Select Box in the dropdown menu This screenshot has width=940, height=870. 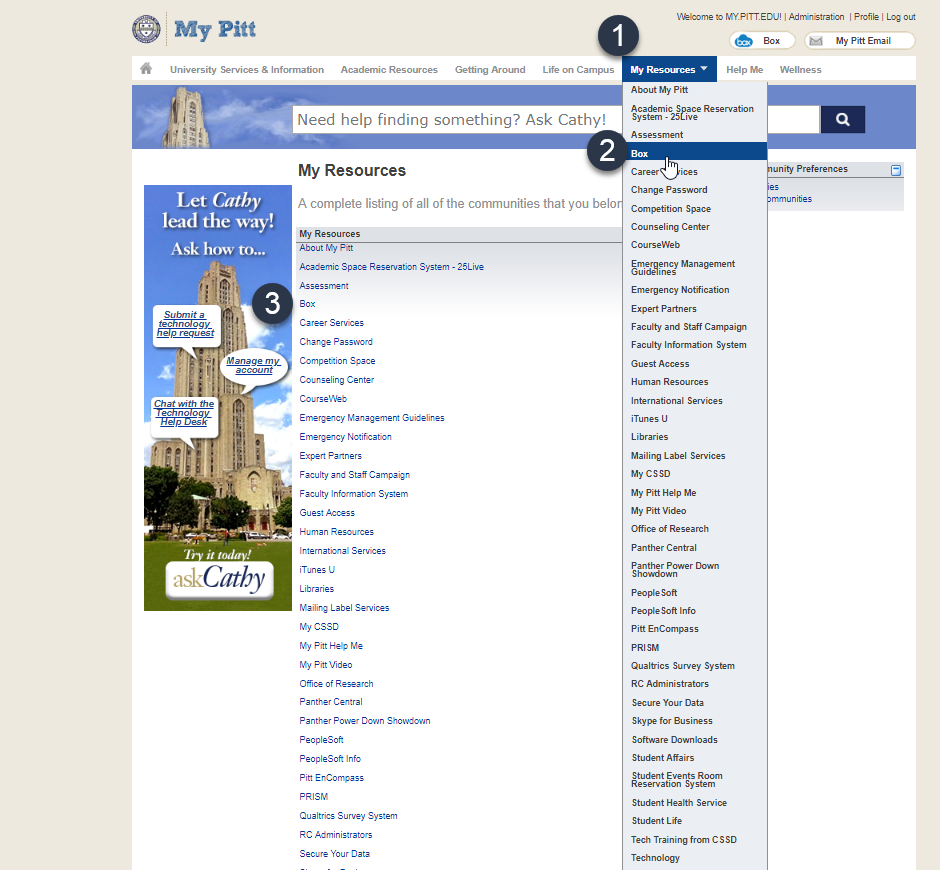point(695,153)
